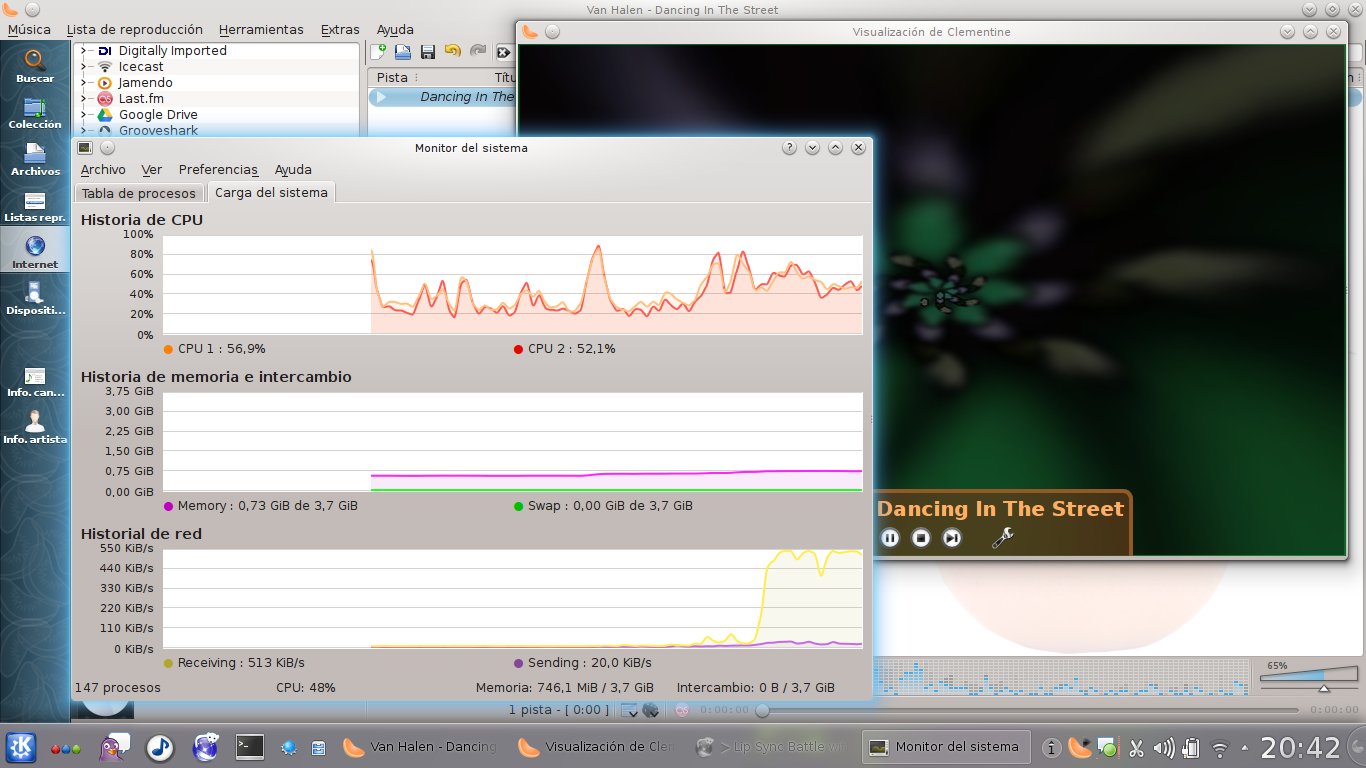Open the Lista de reproducción menu
Image resolution: width=1366 pixels, height=768 pixels.
click(134, 30)
